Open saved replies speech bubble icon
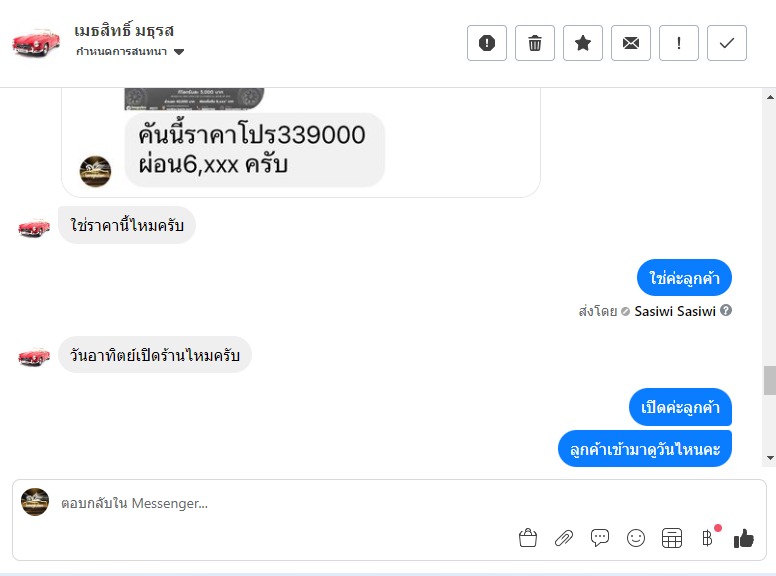 pyautogui.click(x=600, y=538)
